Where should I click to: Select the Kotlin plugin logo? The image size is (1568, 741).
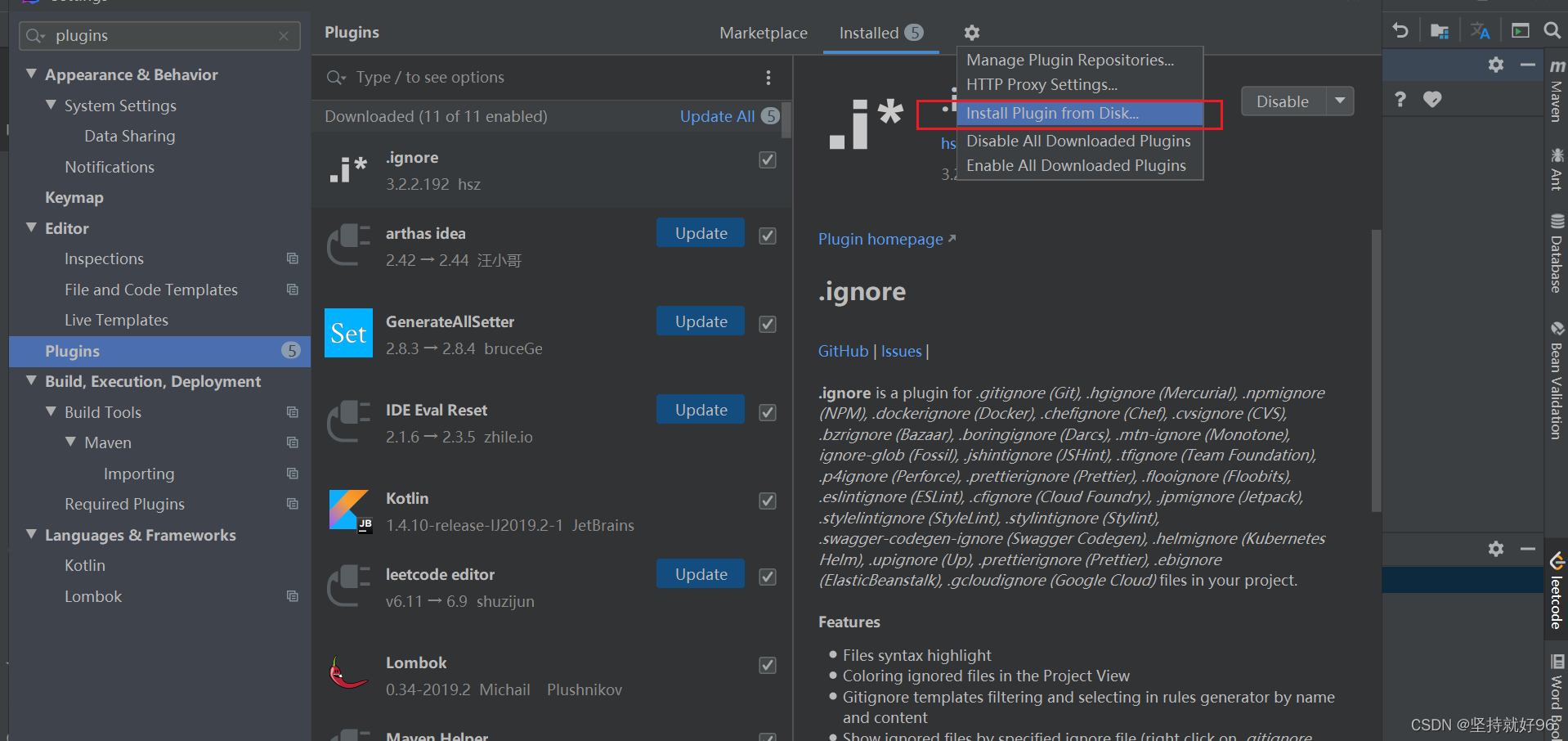(x=349, y=510)
